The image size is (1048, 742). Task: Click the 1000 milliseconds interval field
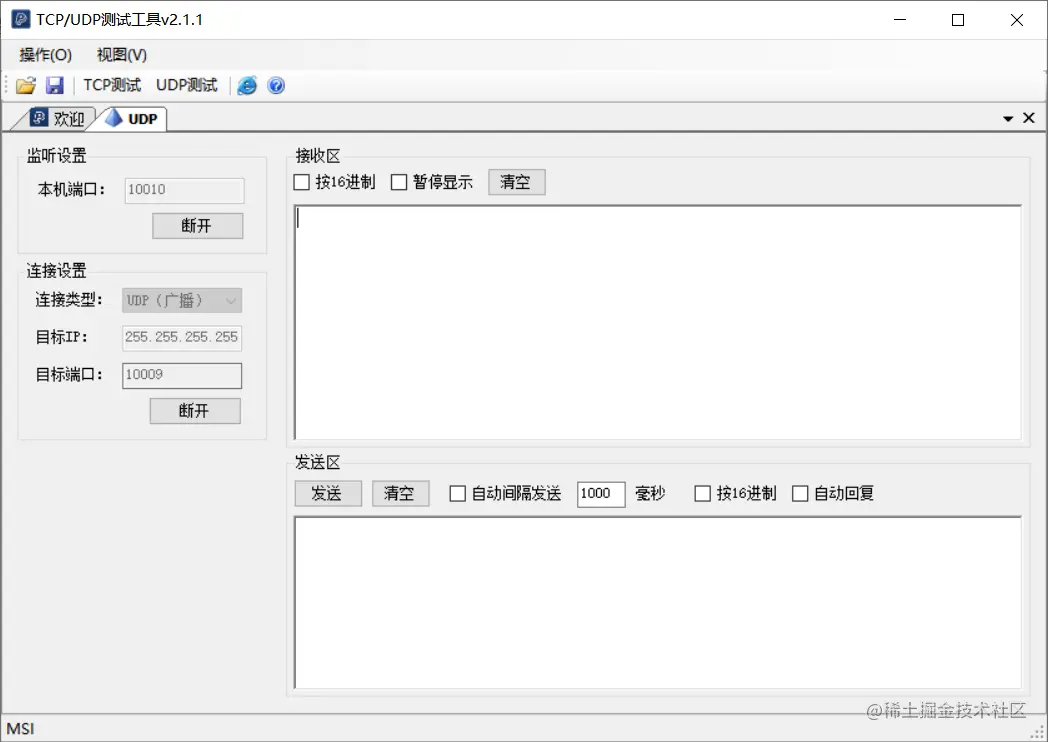coord(601,494)
